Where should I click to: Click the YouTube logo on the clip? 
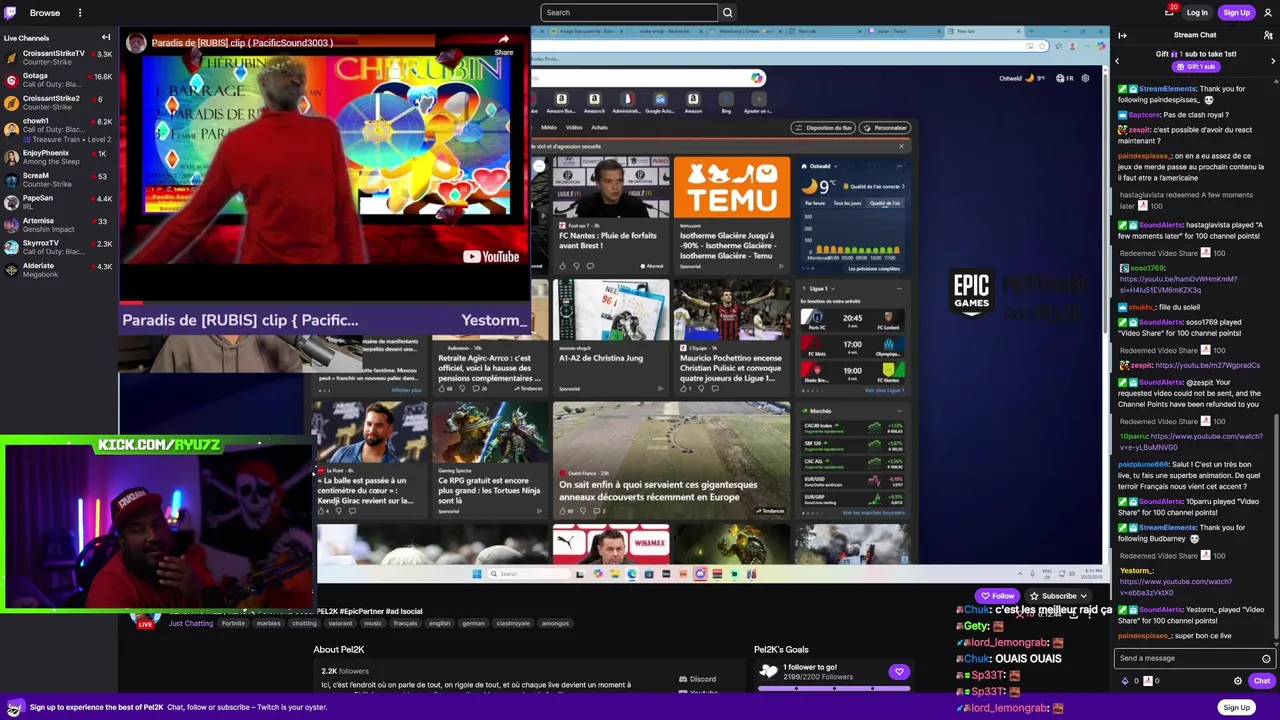click(491, 257)
